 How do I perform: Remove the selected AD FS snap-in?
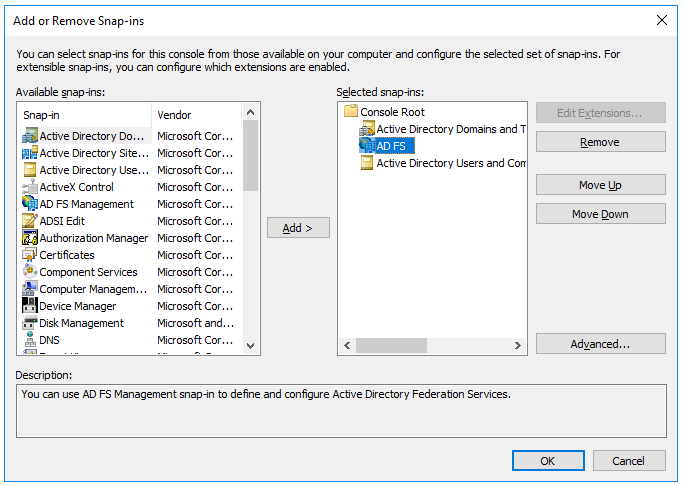[600, 143]
